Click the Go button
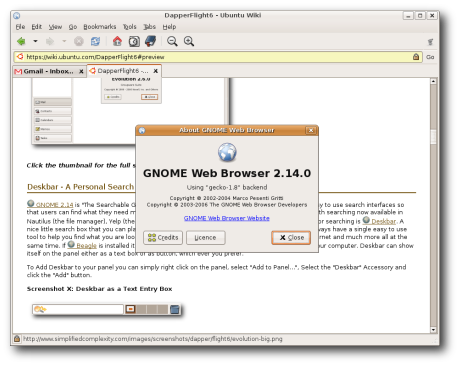 coord(430,57)
